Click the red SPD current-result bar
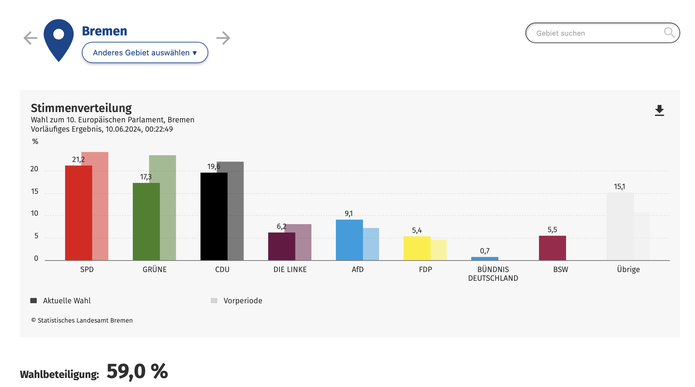Screen dimensions: 695x387 click(78, 213)
